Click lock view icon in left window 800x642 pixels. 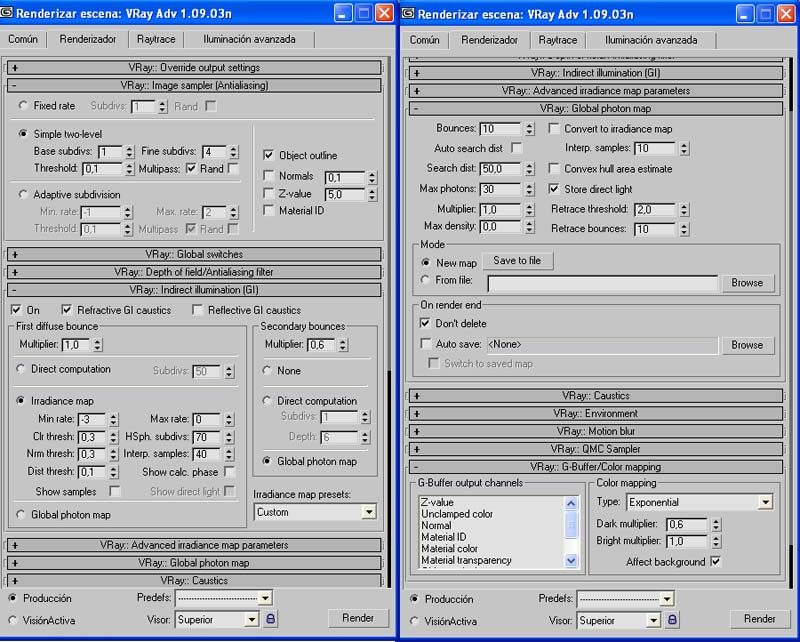coord(271,619)
